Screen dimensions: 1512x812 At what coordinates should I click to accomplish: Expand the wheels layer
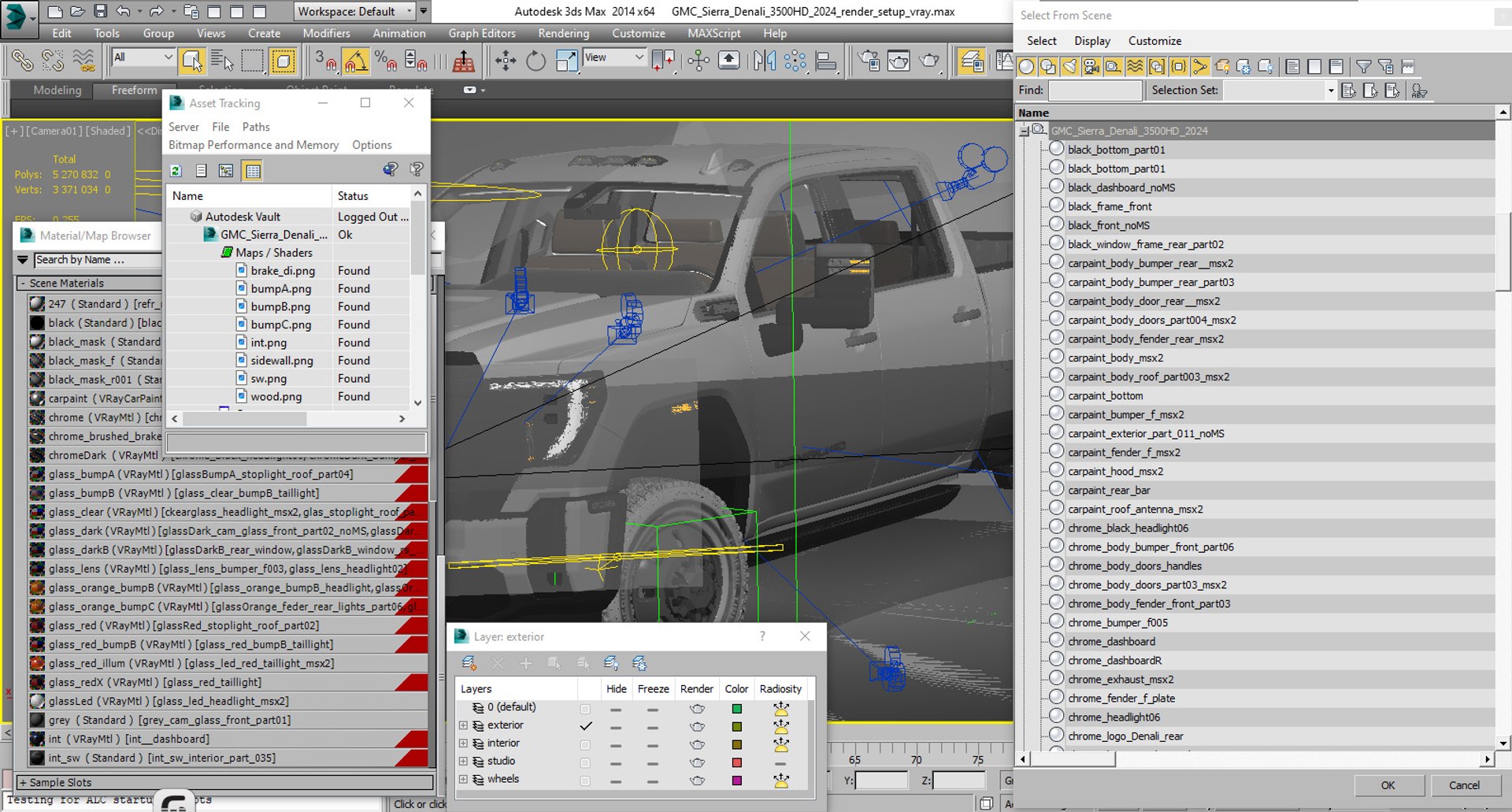tap(463, 780)
